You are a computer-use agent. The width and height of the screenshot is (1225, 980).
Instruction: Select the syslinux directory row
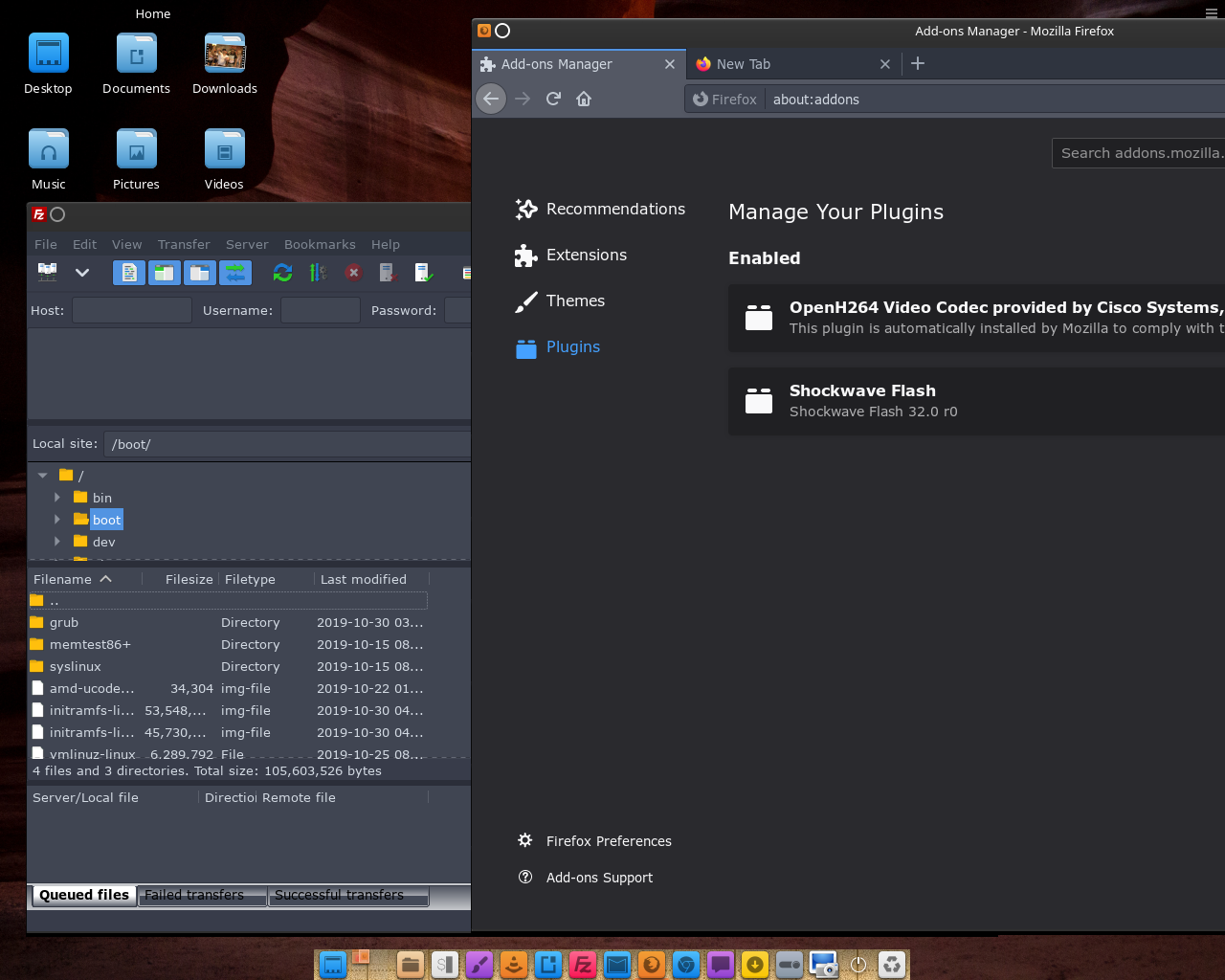click(228, 666)
